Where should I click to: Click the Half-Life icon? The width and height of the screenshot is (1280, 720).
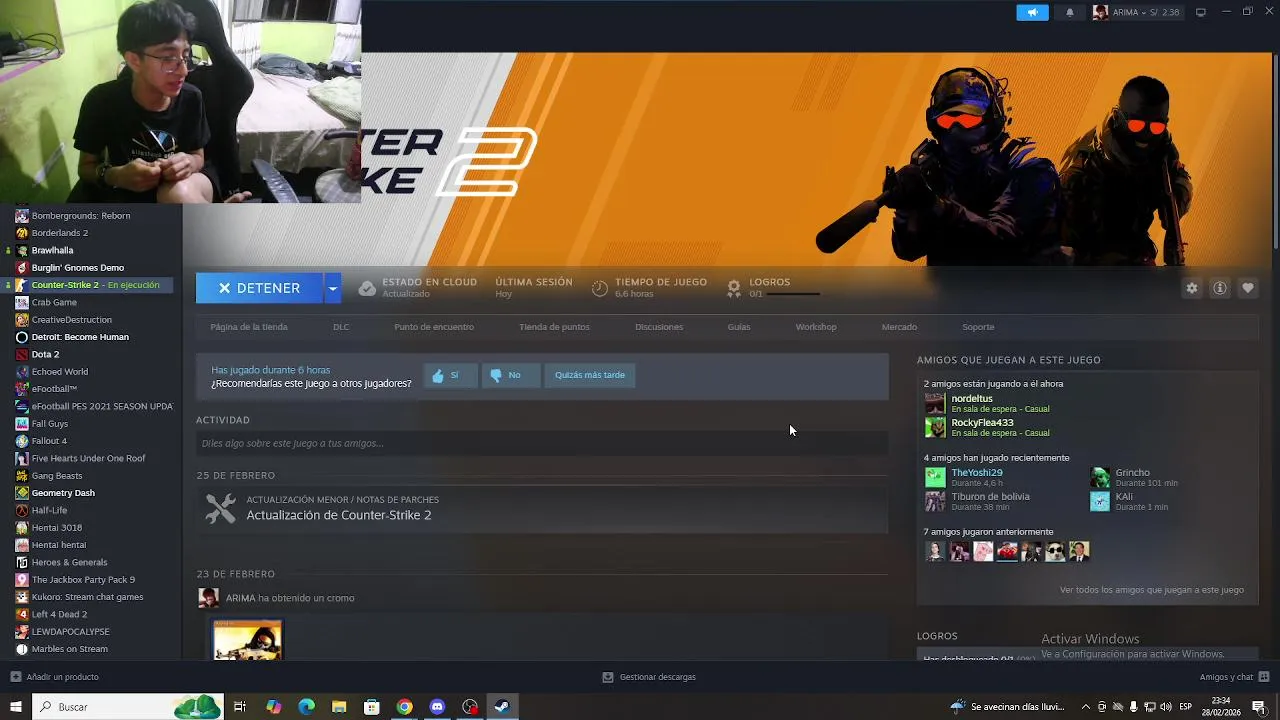22,510
